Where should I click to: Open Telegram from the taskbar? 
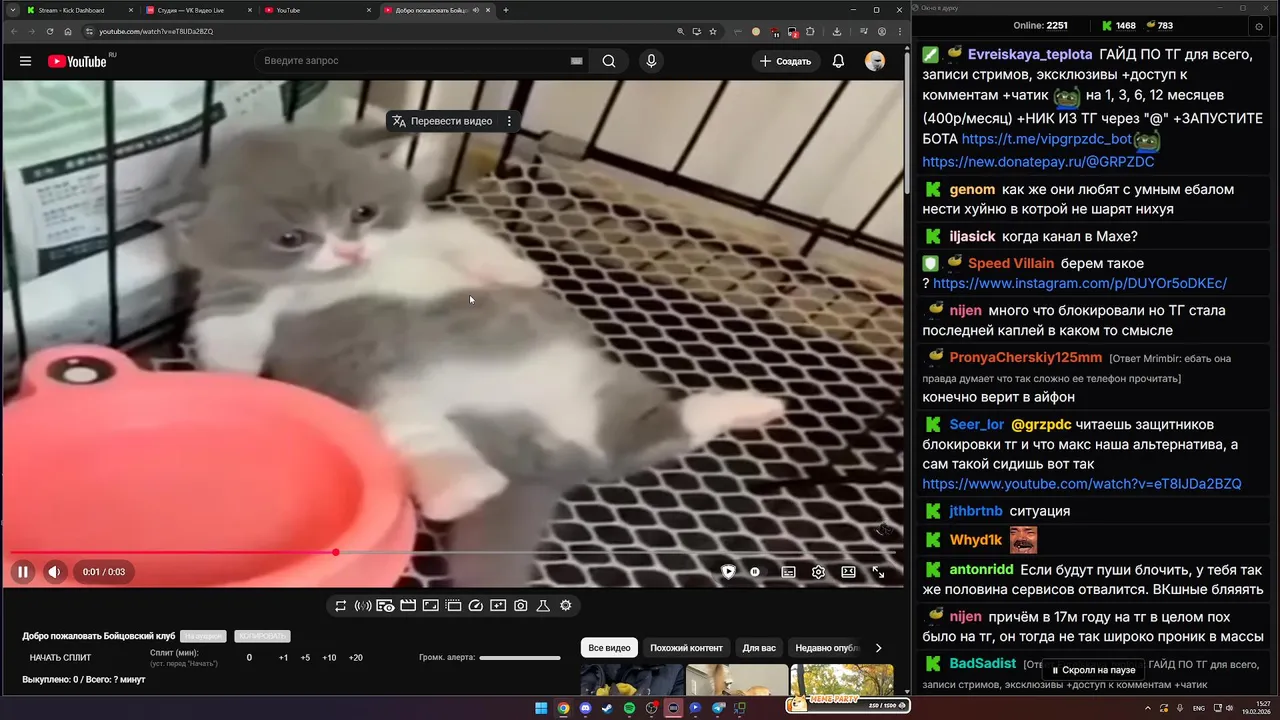click(x=718, y=708)
